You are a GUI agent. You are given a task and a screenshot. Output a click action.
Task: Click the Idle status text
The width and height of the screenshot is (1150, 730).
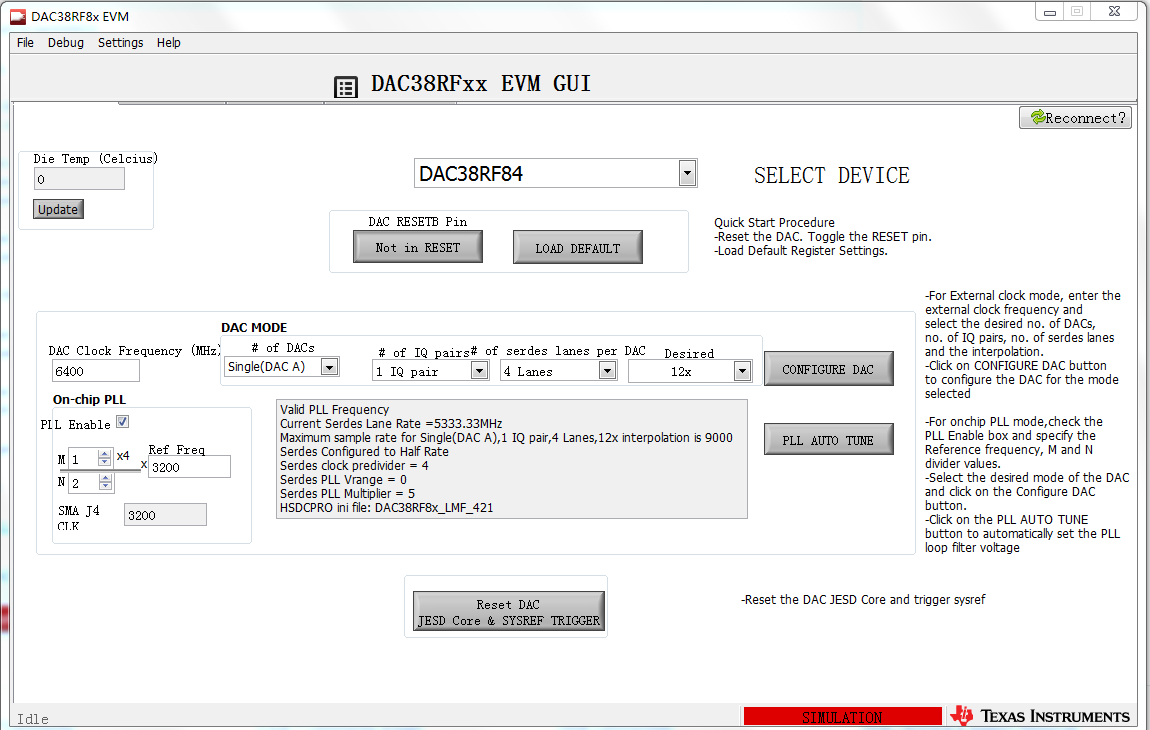pos(33,719)
